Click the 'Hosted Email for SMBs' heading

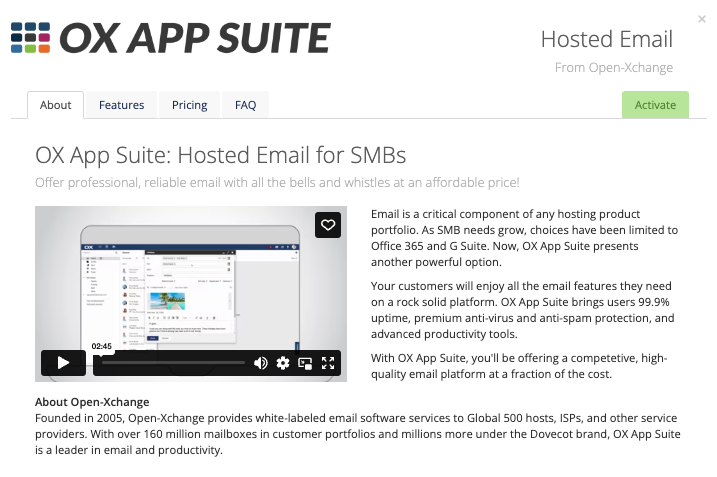pyautogui.click(x=220, y=156)
